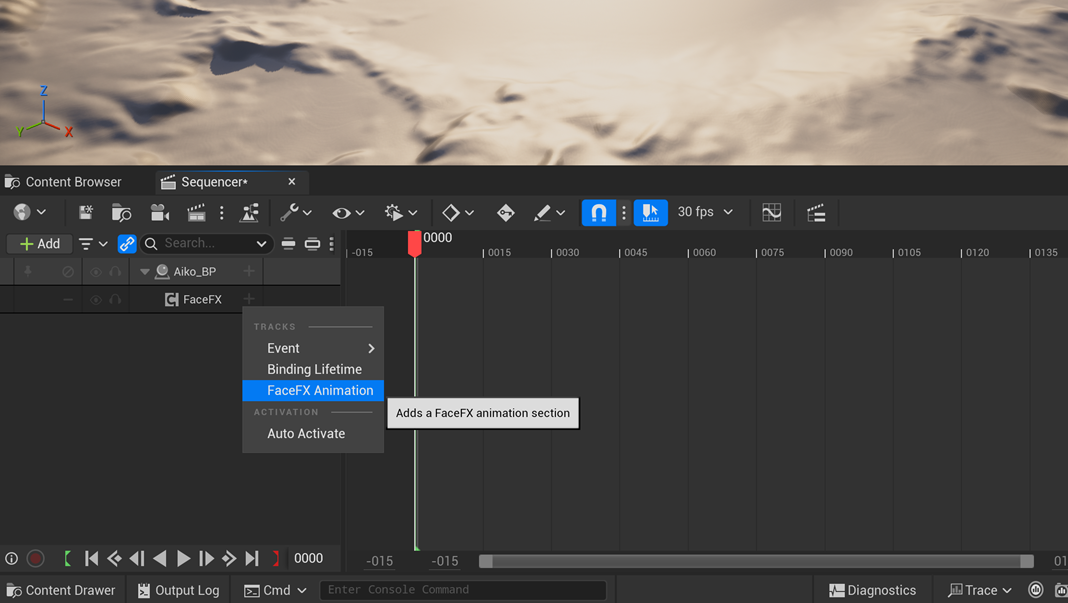The image size is (1068, 603).
Task: Open the outliner three-dot options menu
Action: click(332, 243)
